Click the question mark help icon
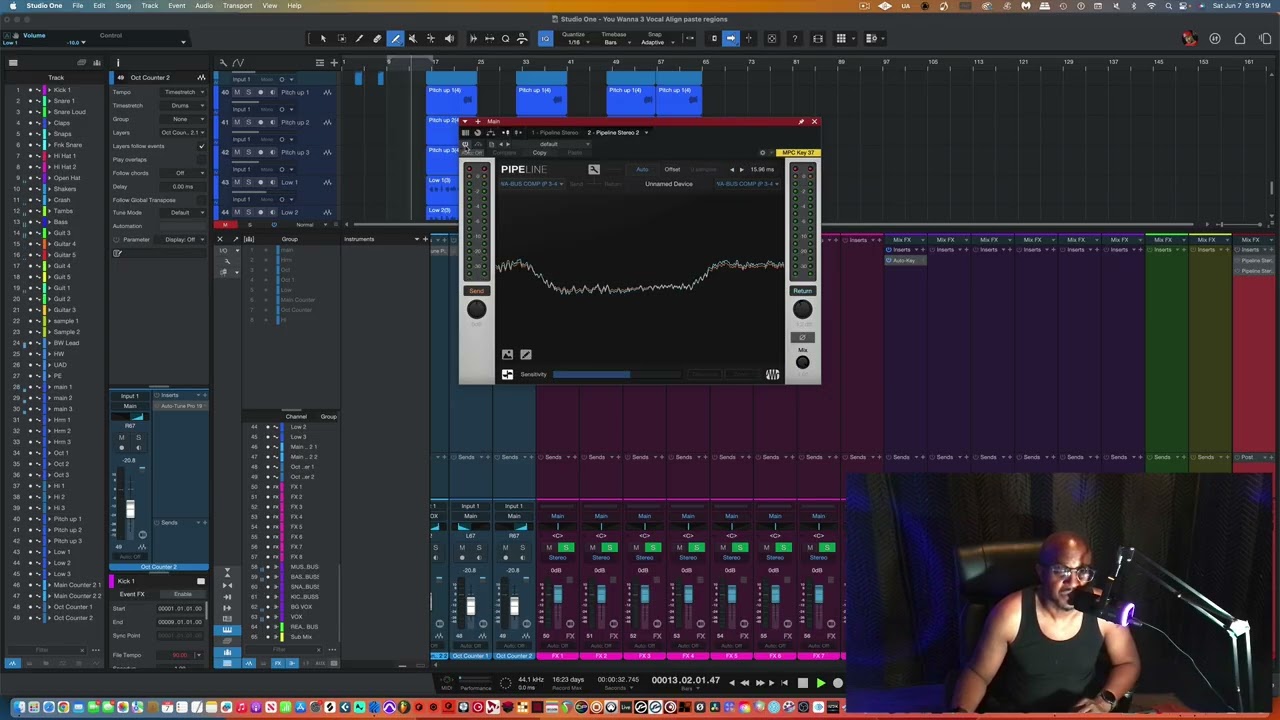1280x720 pixels. click(x=794, y=39)
